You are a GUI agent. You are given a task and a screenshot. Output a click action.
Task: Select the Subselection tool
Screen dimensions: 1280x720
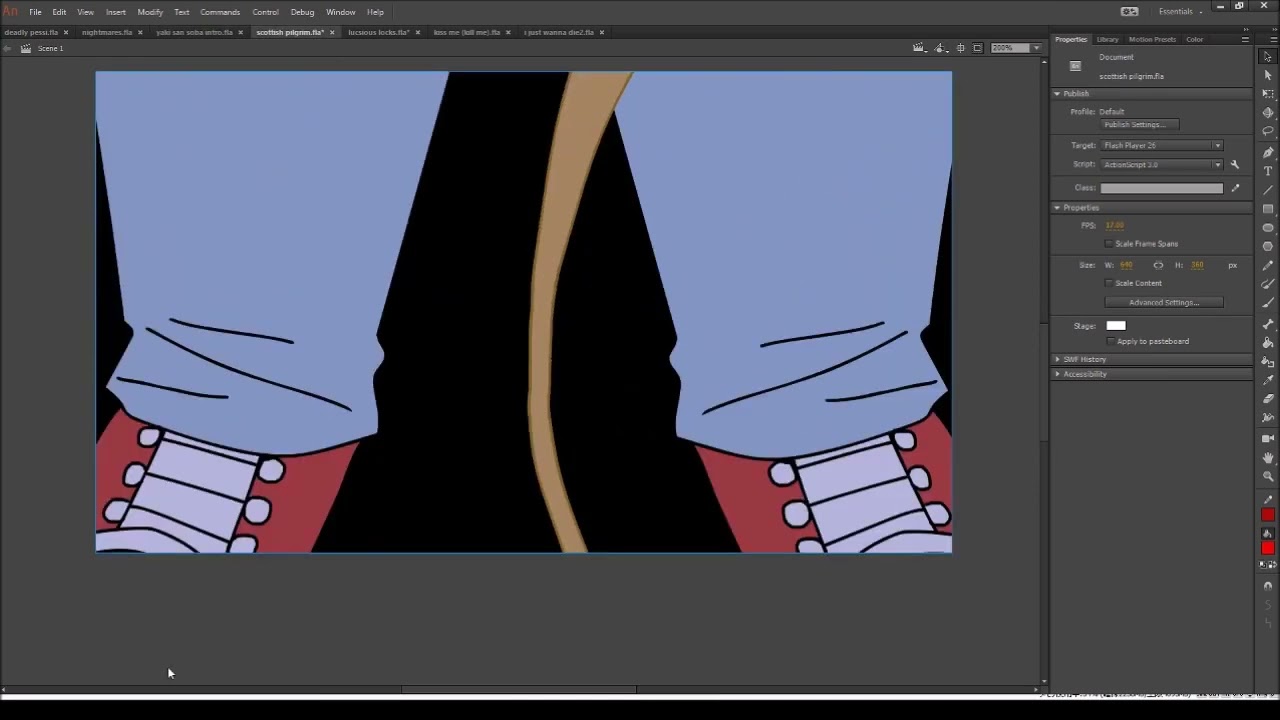pos(1268,75)
